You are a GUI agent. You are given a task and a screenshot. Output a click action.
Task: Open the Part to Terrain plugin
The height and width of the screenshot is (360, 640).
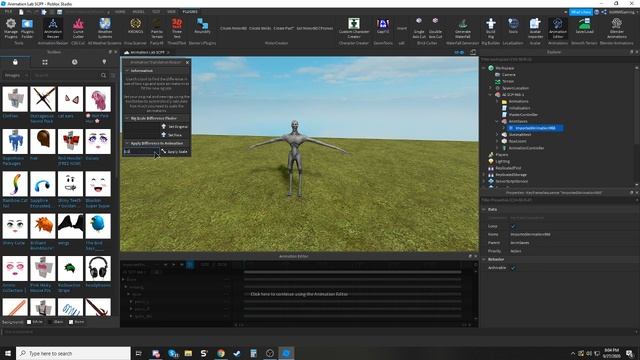tap(157, 28)
